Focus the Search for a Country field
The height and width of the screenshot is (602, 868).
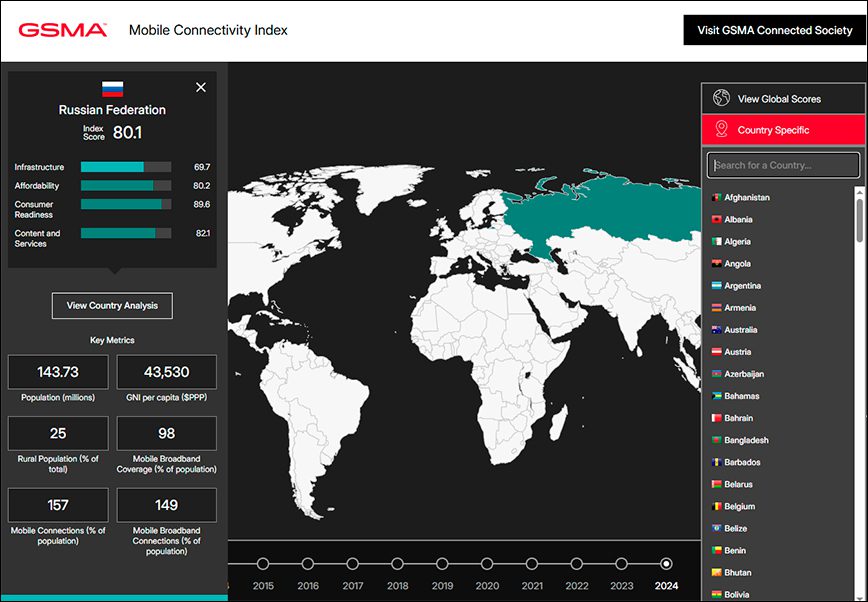click(x=783, y=165)
